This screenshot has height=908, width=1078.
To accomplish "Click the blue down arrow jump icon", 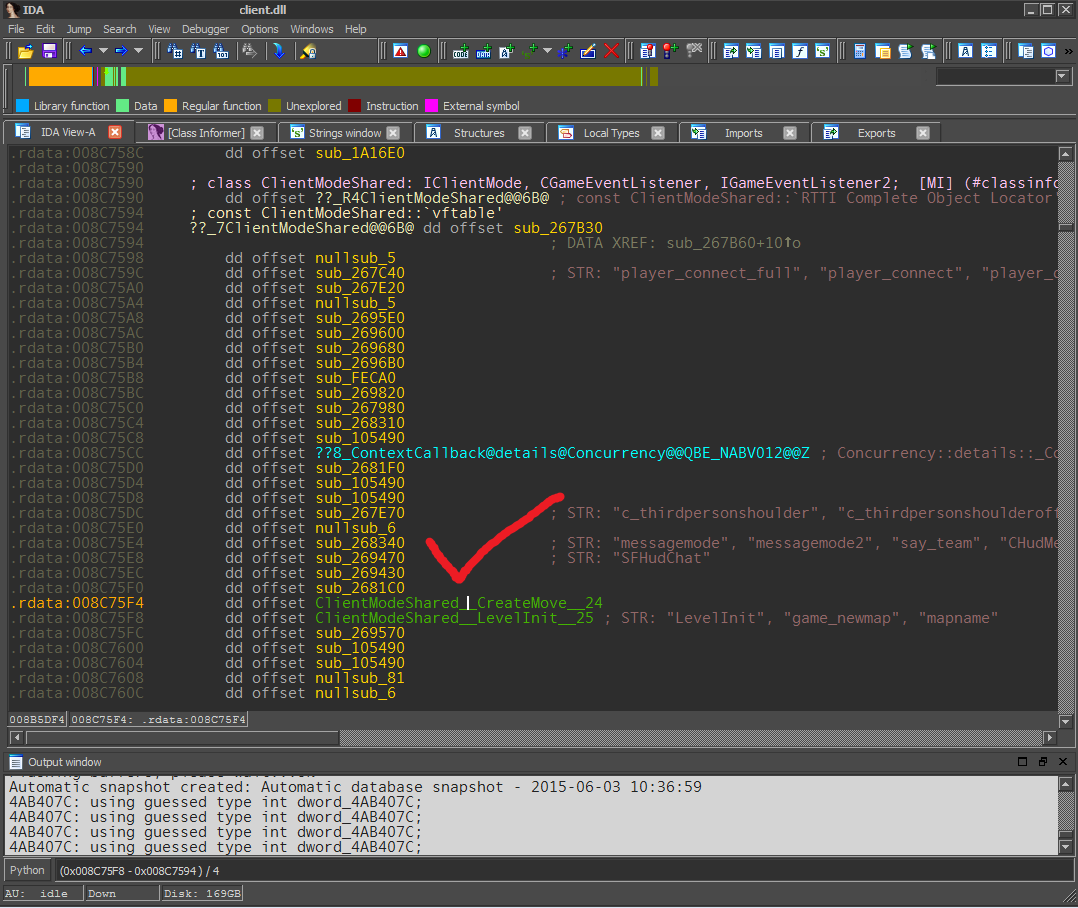I will coord(279,52).
